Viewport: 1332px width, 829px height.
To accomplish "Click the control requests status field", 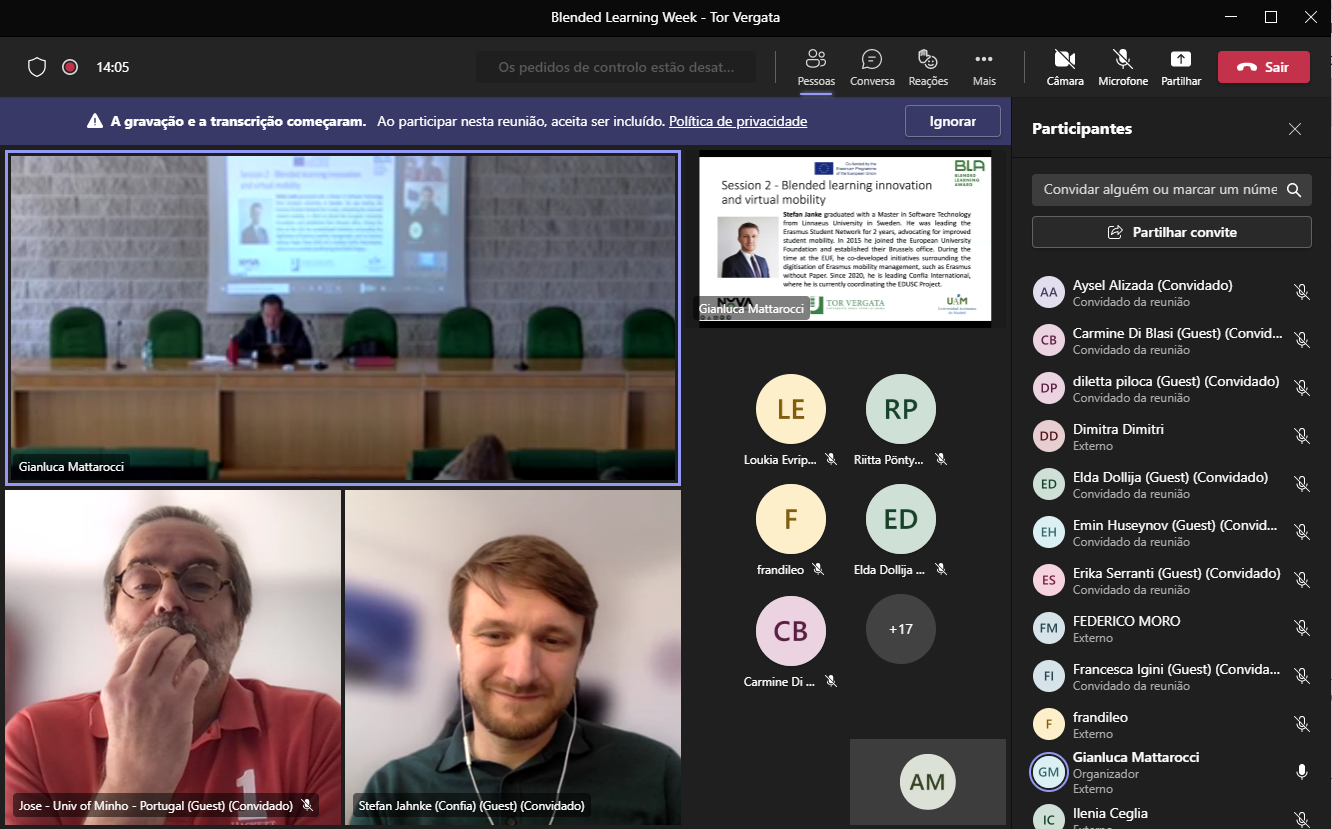I will [617, 67].
